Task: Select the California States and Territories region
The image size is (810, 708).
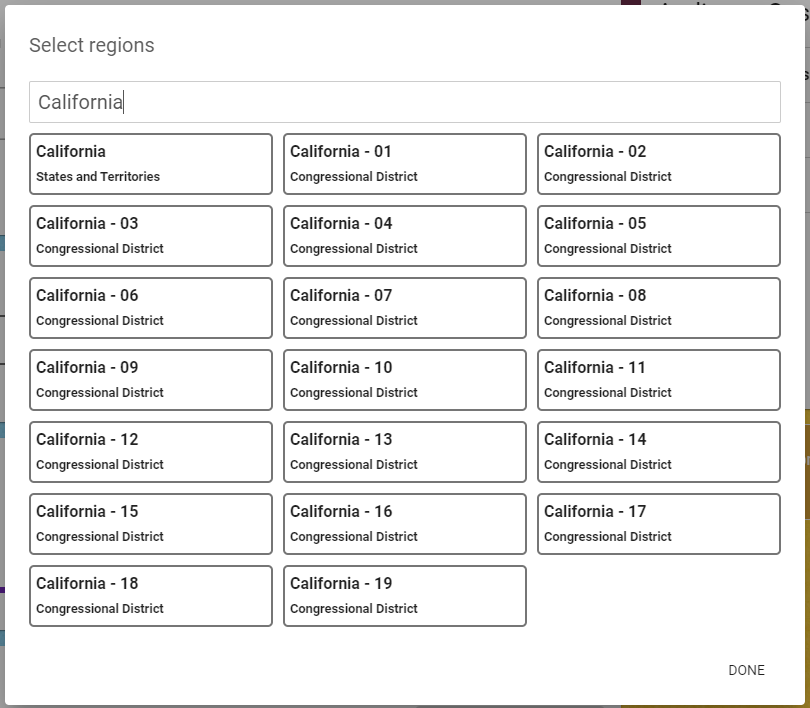Action: (x=151, y=164)
